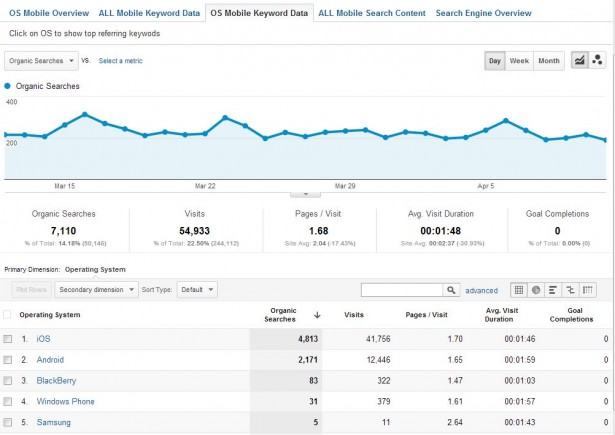
Task: Click the Operating System primary dimension
Action: click(95, 269)
